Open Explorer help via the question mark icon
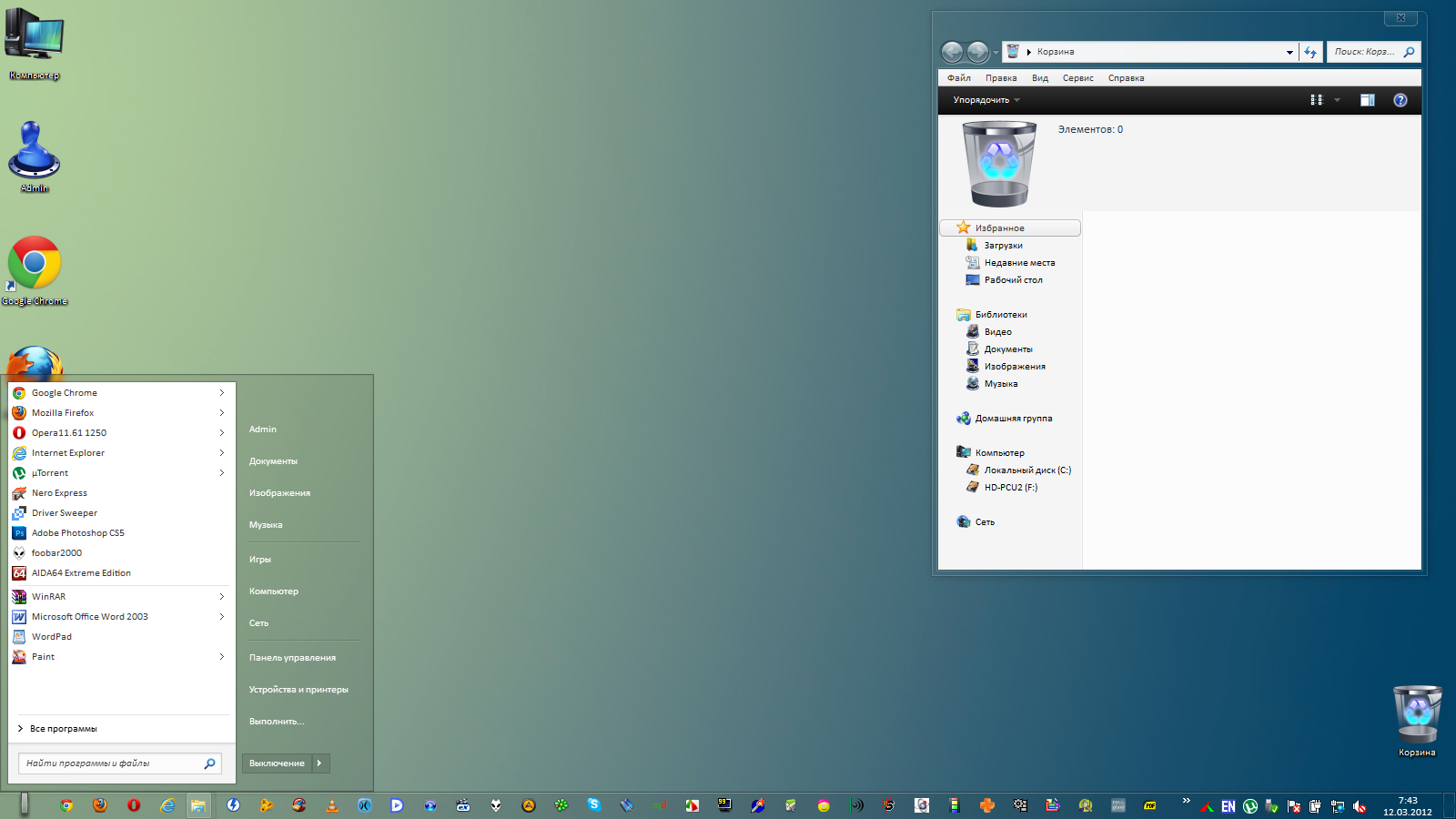This screenshot has height=819, width=1456. tap(1400, 100)
